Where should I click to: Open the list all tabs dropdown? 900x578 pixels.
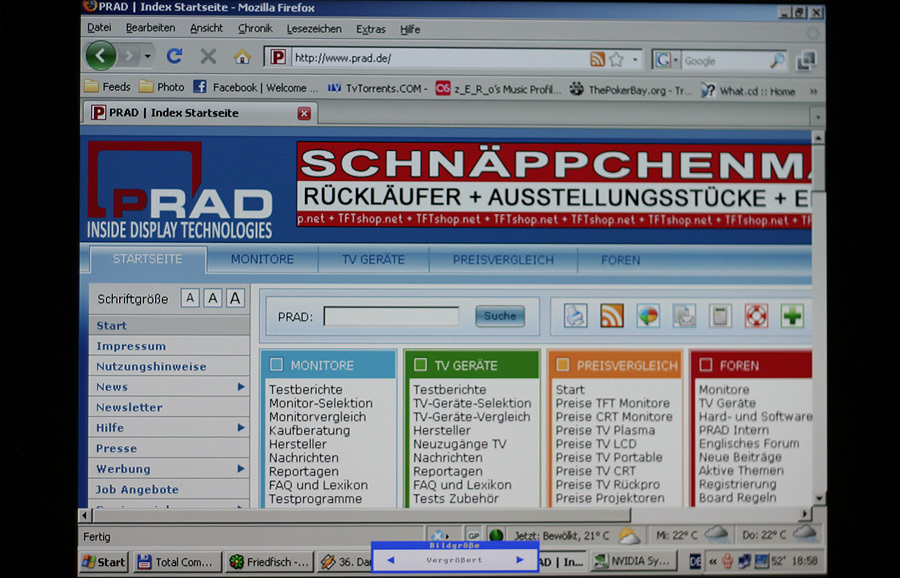pyautogui.click(x=818, y=117)
